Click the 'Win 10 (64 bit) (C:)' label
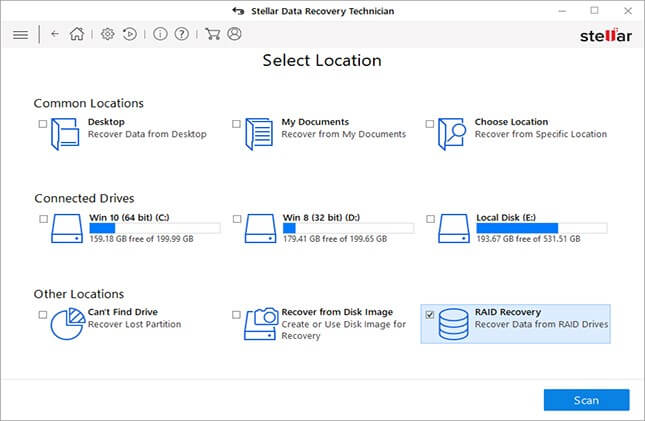 click(x=129, y=217)
